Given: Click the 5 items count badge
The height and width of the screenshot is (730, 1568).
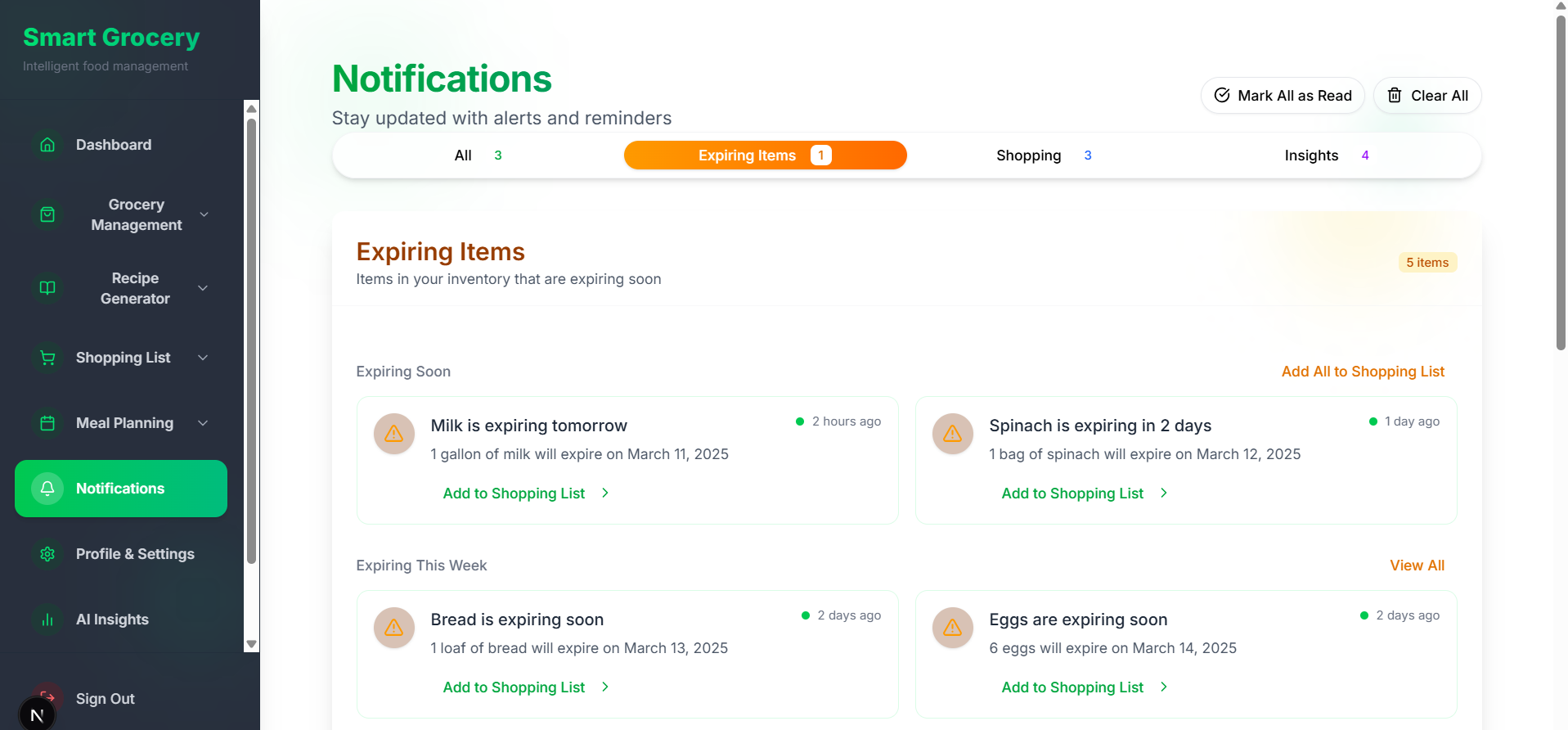Looking at the screenshot, I should 1427,263.
